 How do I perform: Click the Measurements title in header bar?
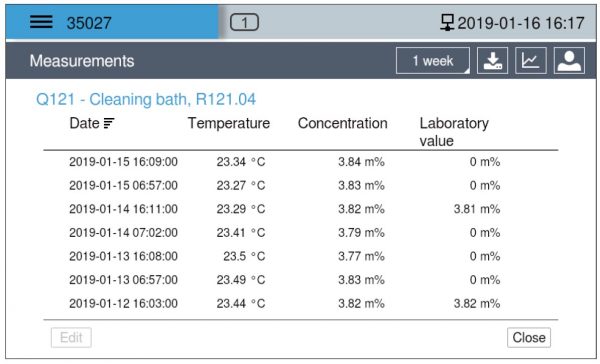pyautogui.click(x=82, y=61)
